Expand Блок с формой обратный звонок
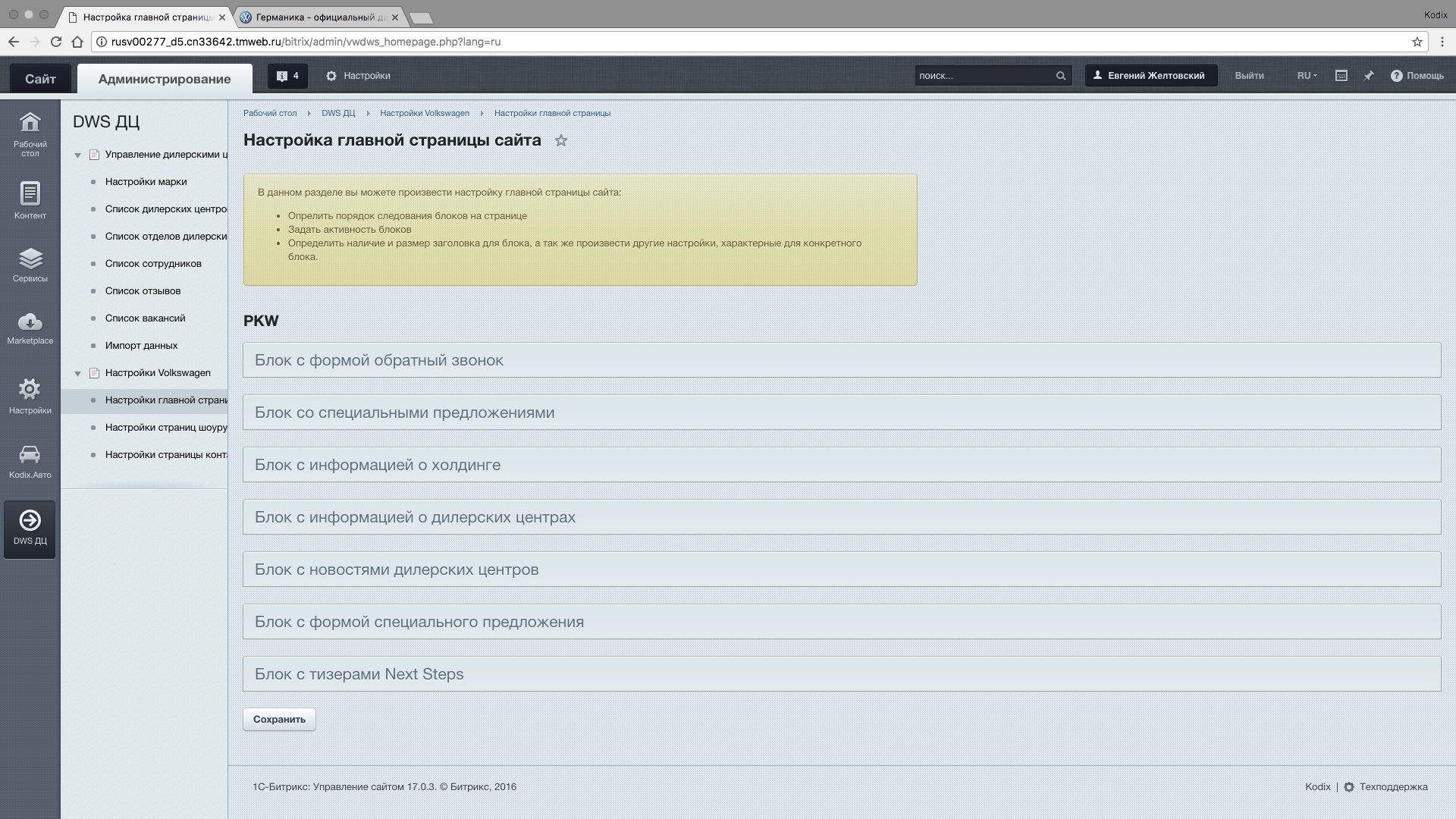1456x819 pixels. pos(842,360)
